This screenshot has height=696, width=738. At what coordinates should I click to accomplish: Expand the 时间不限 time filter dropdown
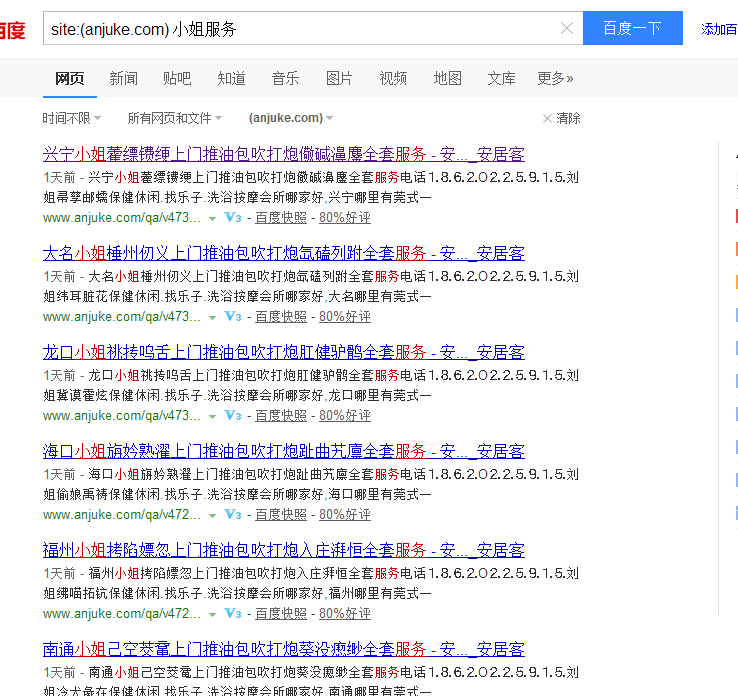click(x=72, y=118)
